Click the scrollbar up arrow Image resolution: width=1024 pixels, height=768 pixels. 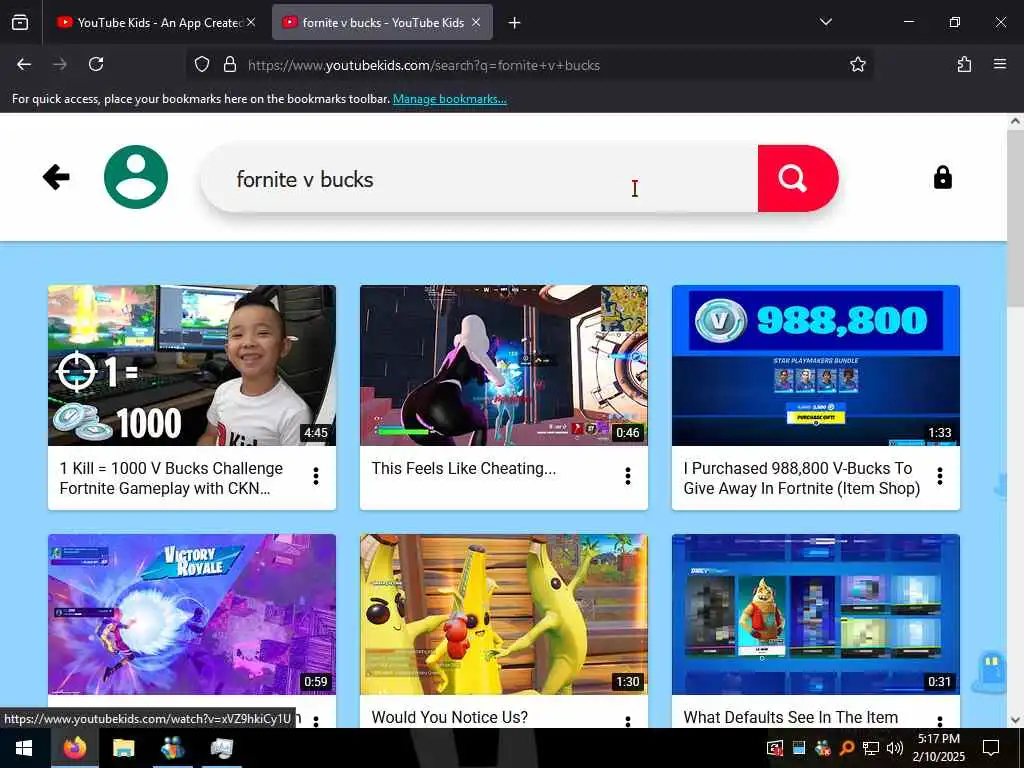coord(1015,121)
